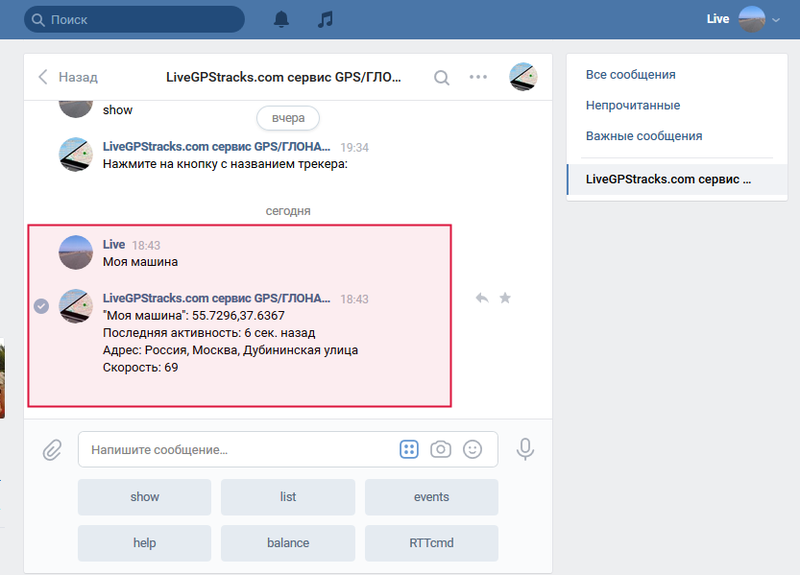Toggle the bot keyboard grid icon

click(x=408, y=450)
